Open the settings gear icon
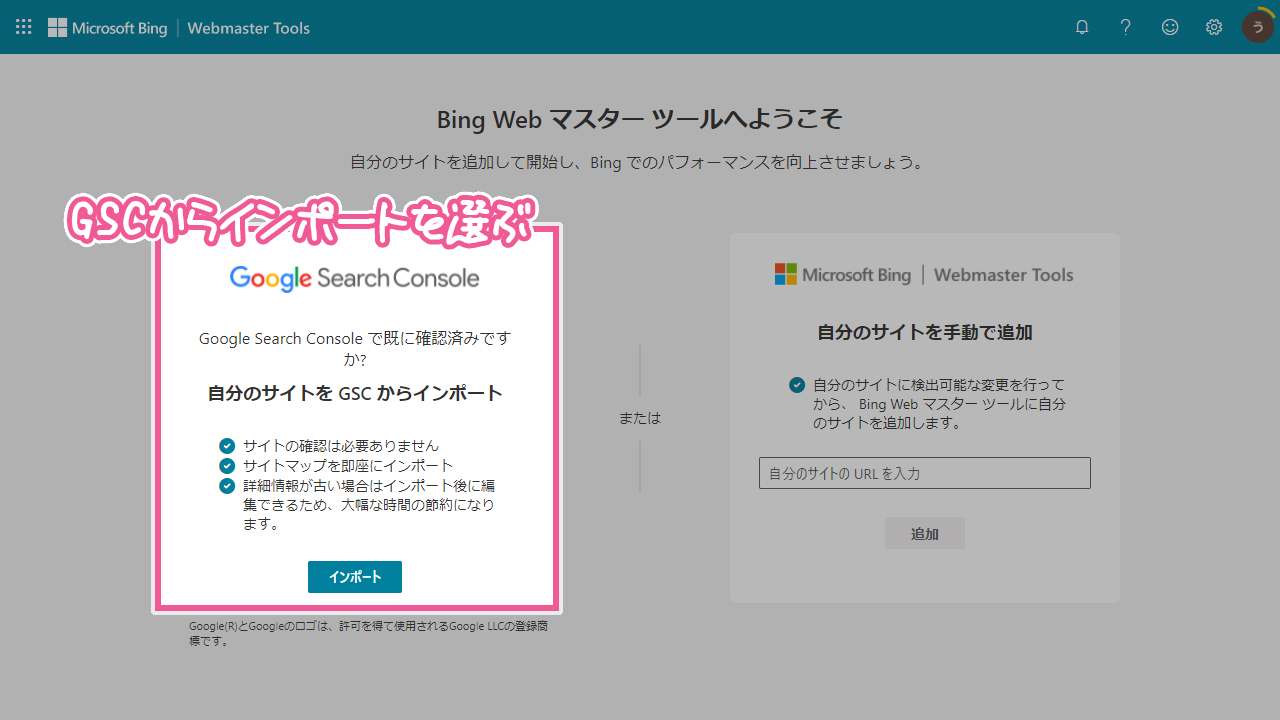Viewport: 1280px width, 720px height. coord(1214,27)
